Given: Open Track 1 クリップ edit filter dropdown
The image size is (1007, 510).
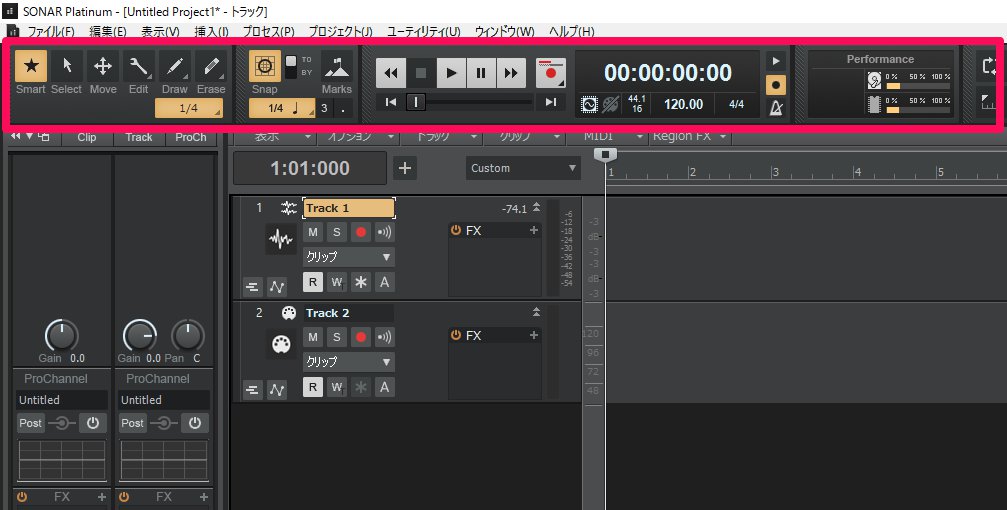Looking at the screenshot, I should 349,256.
